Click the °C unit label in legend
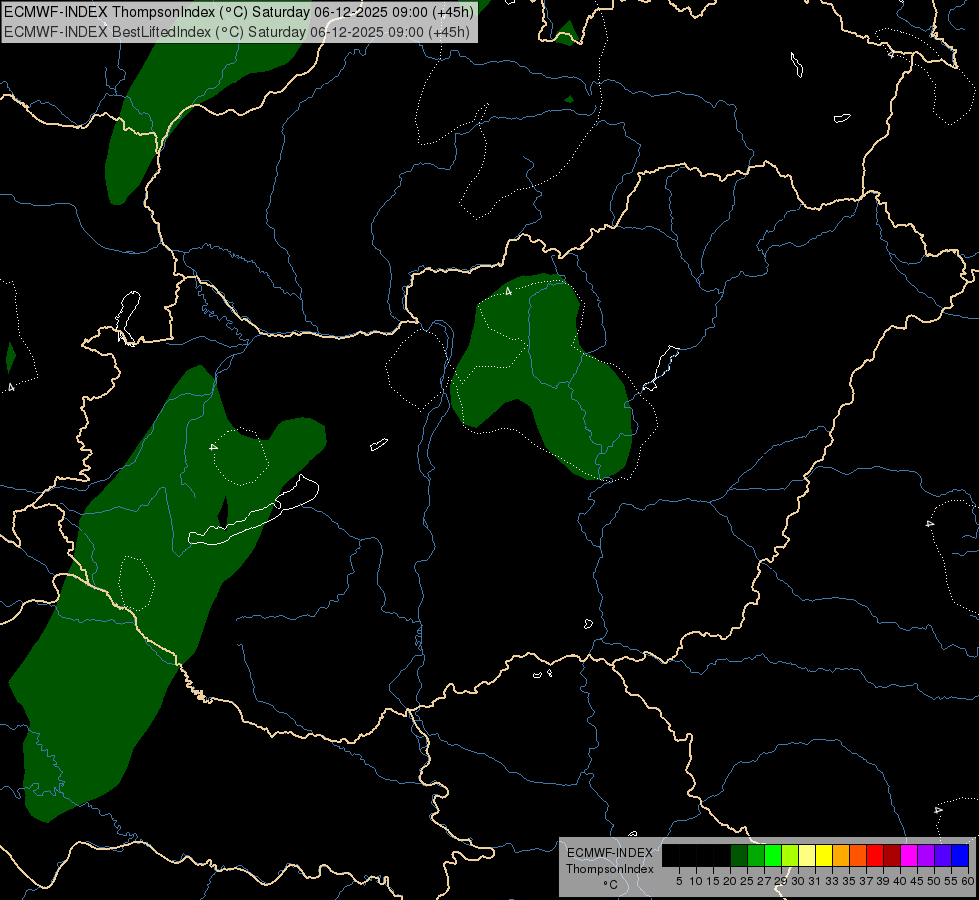The image size is (979, 900). point(610,885)
